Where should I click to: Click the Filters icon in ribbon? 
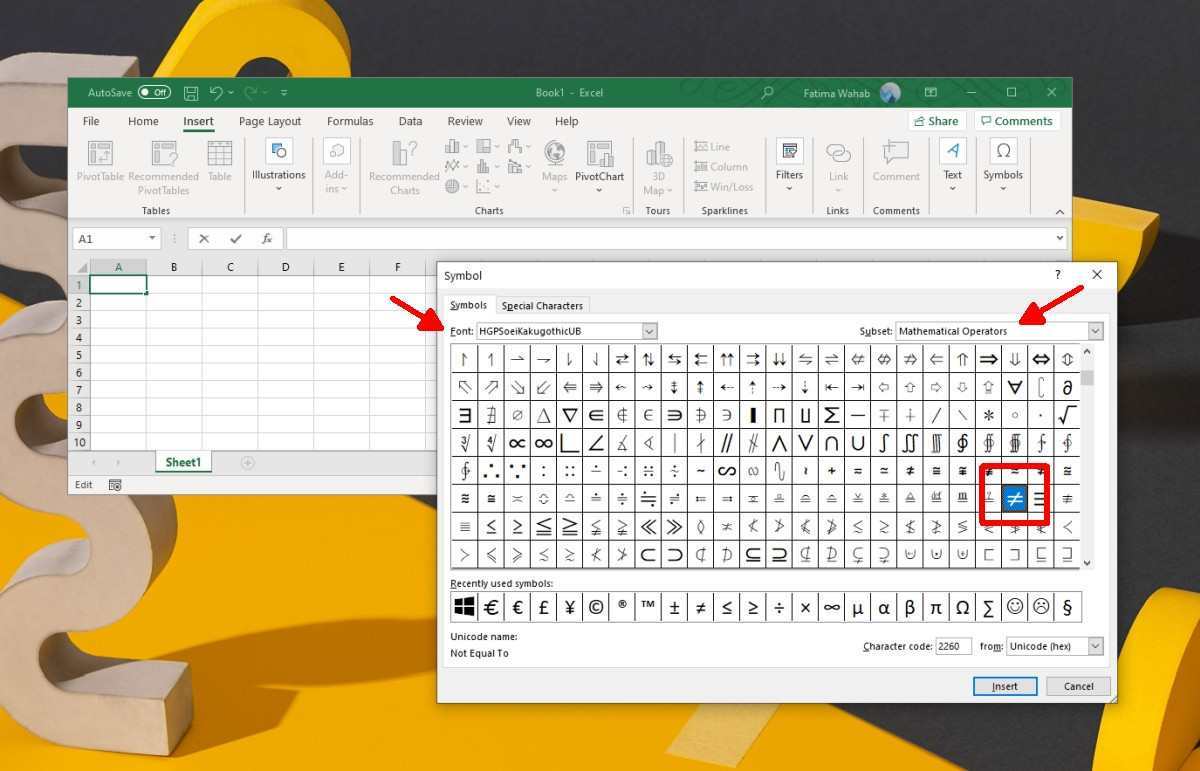click(789, 152)
